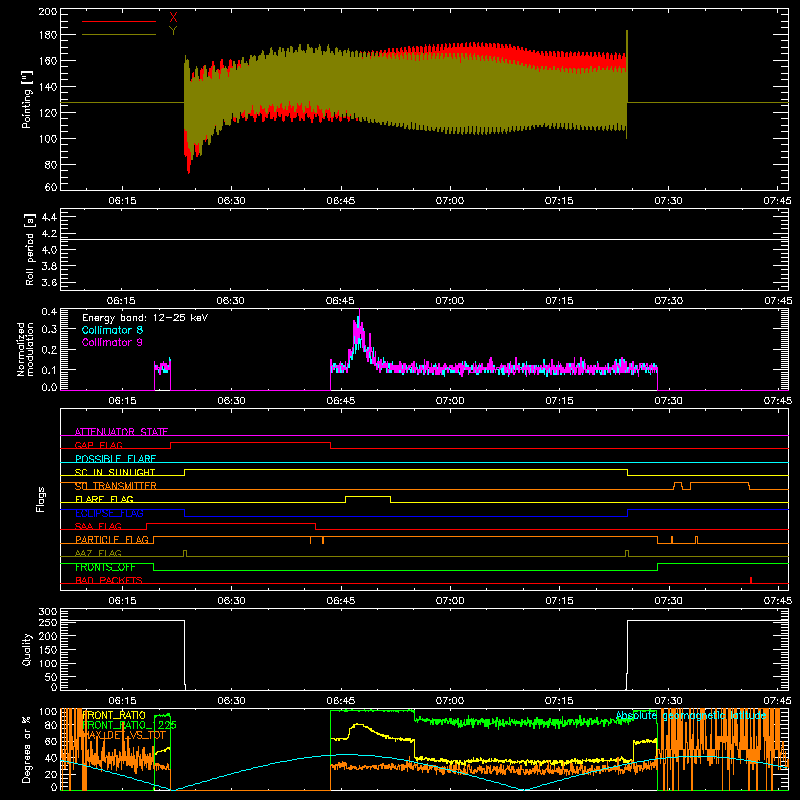Screen dimensions: 800x800
Task: Click the 300 value on Quality axis
Action: 48,612
